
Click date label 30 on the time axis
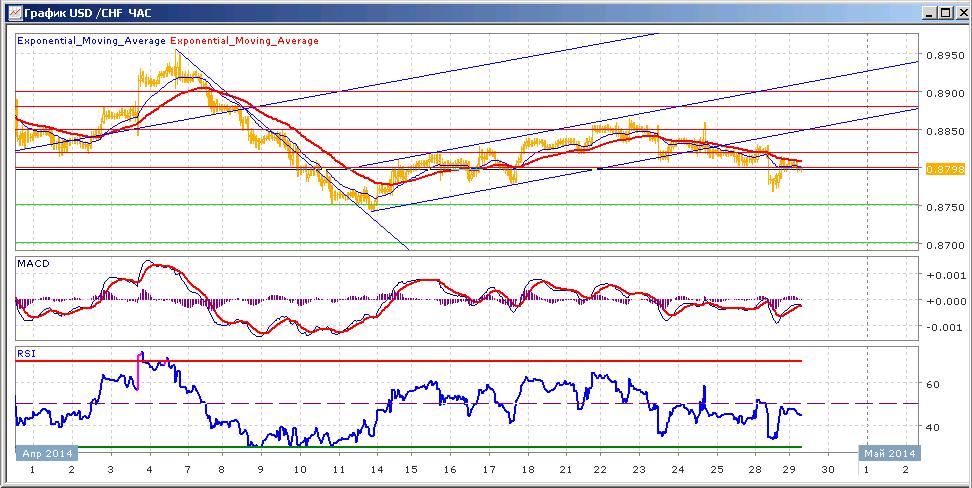pyautogui.click(x=828, y=470)
